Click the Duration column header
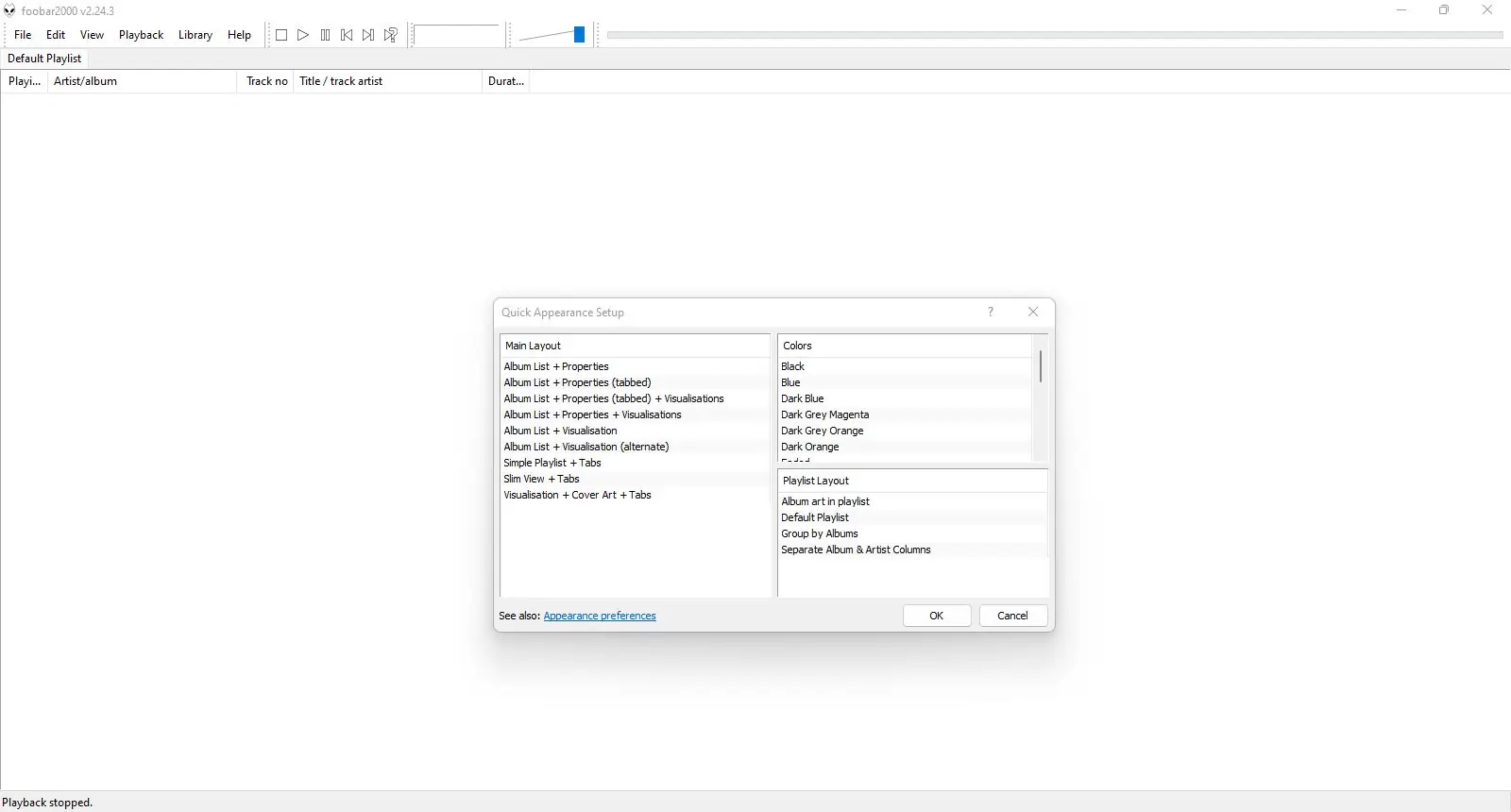The width and height of the screenshot is (1511, 812). [x=506, y=81]
